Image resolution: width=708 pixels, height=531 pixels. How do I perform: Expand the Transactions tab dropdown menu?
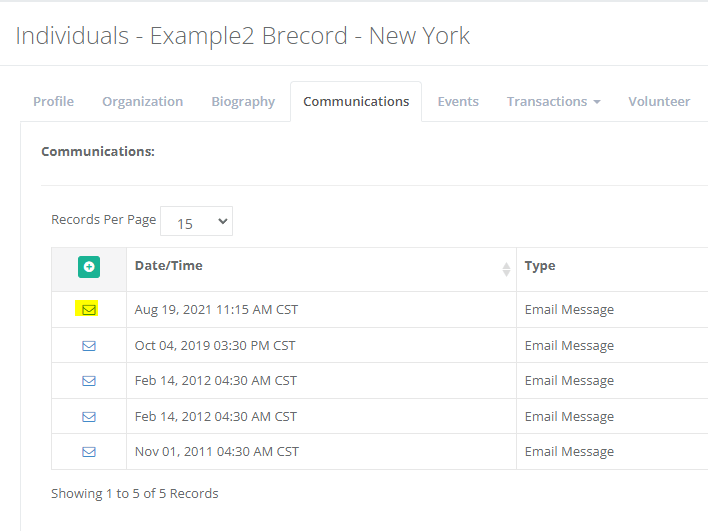tap(553, 102)
